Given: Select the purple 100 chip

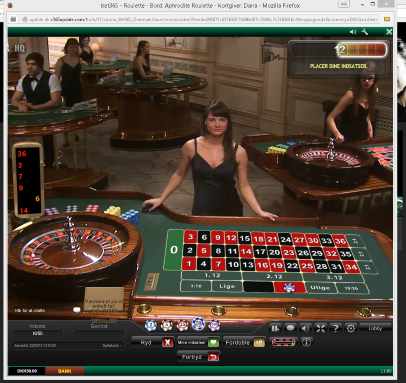Looking at the screenshot, I should tap(214, 325).
